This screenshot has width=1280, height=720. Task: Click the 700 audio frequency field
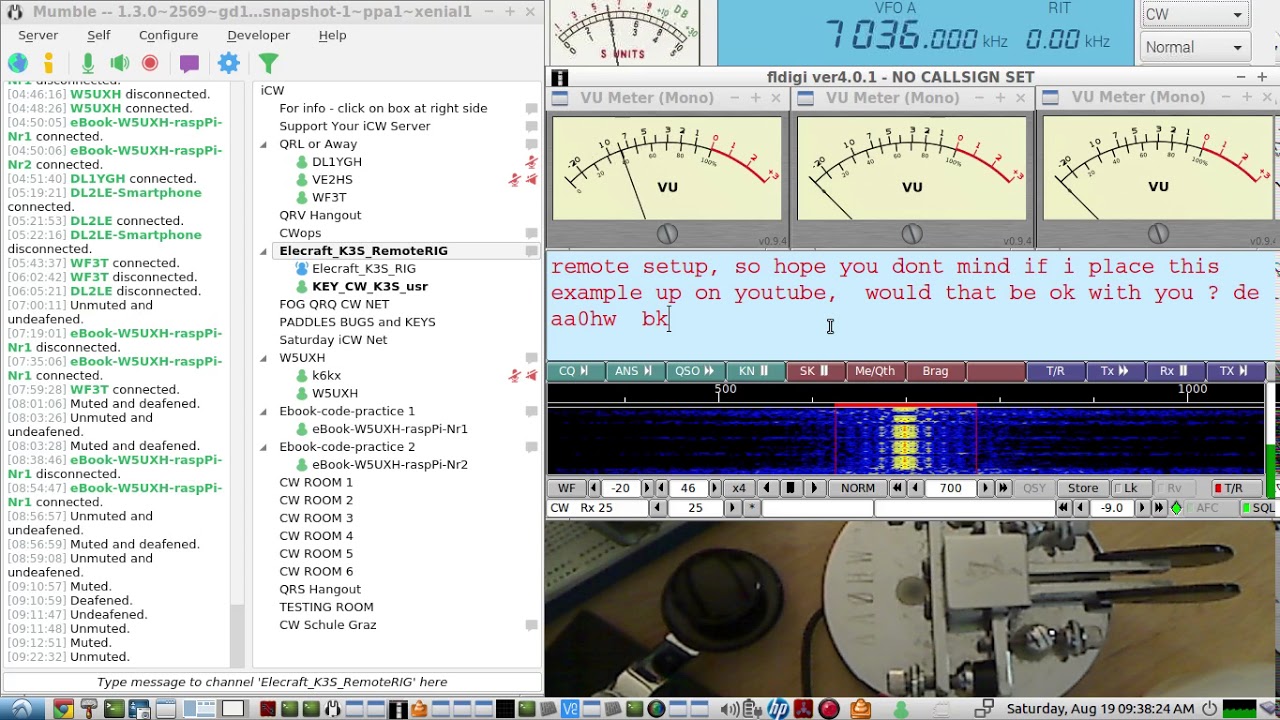coord(950,488)
